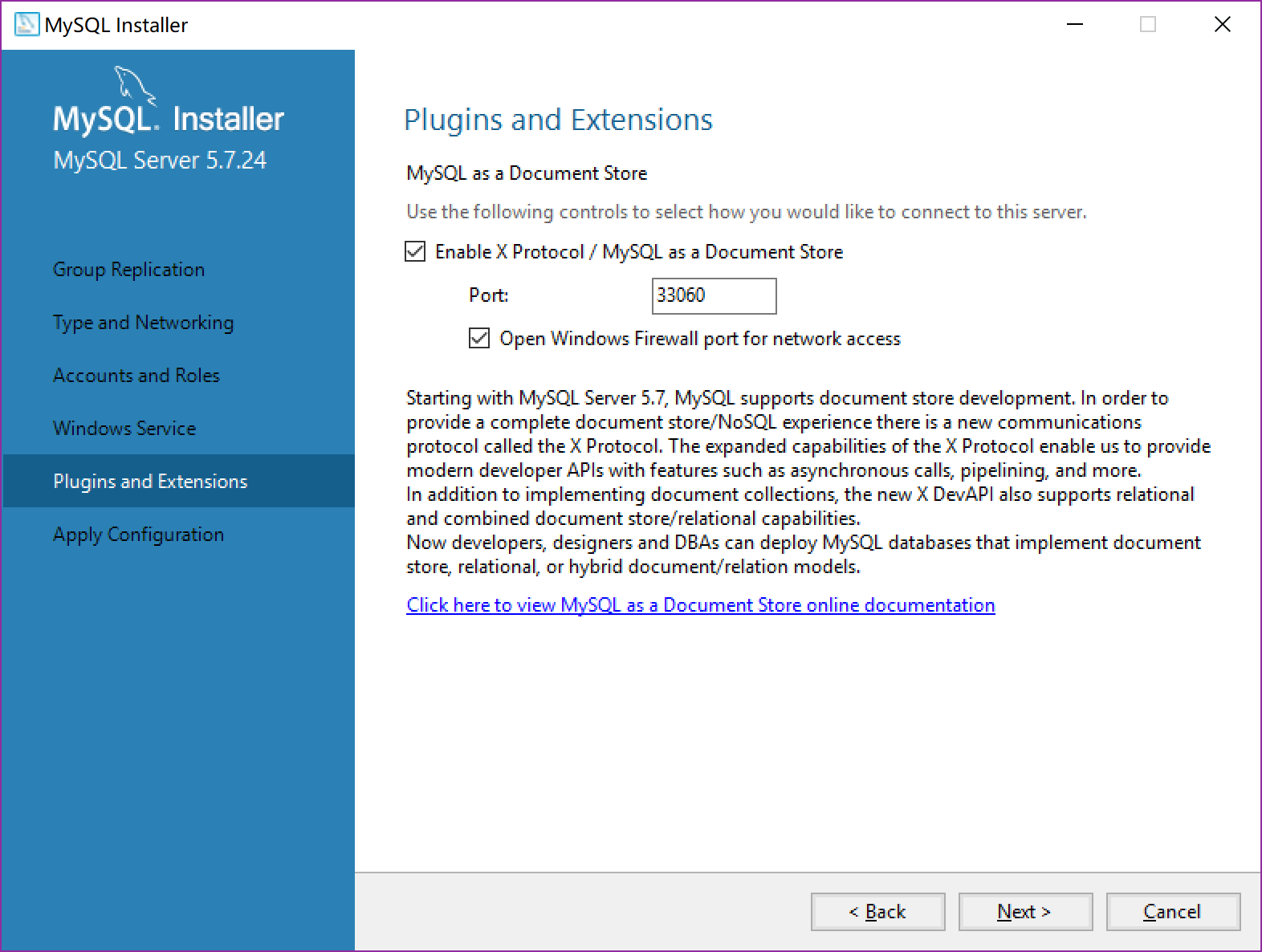
Task: Click the Next button
Action: [1025, 912]
